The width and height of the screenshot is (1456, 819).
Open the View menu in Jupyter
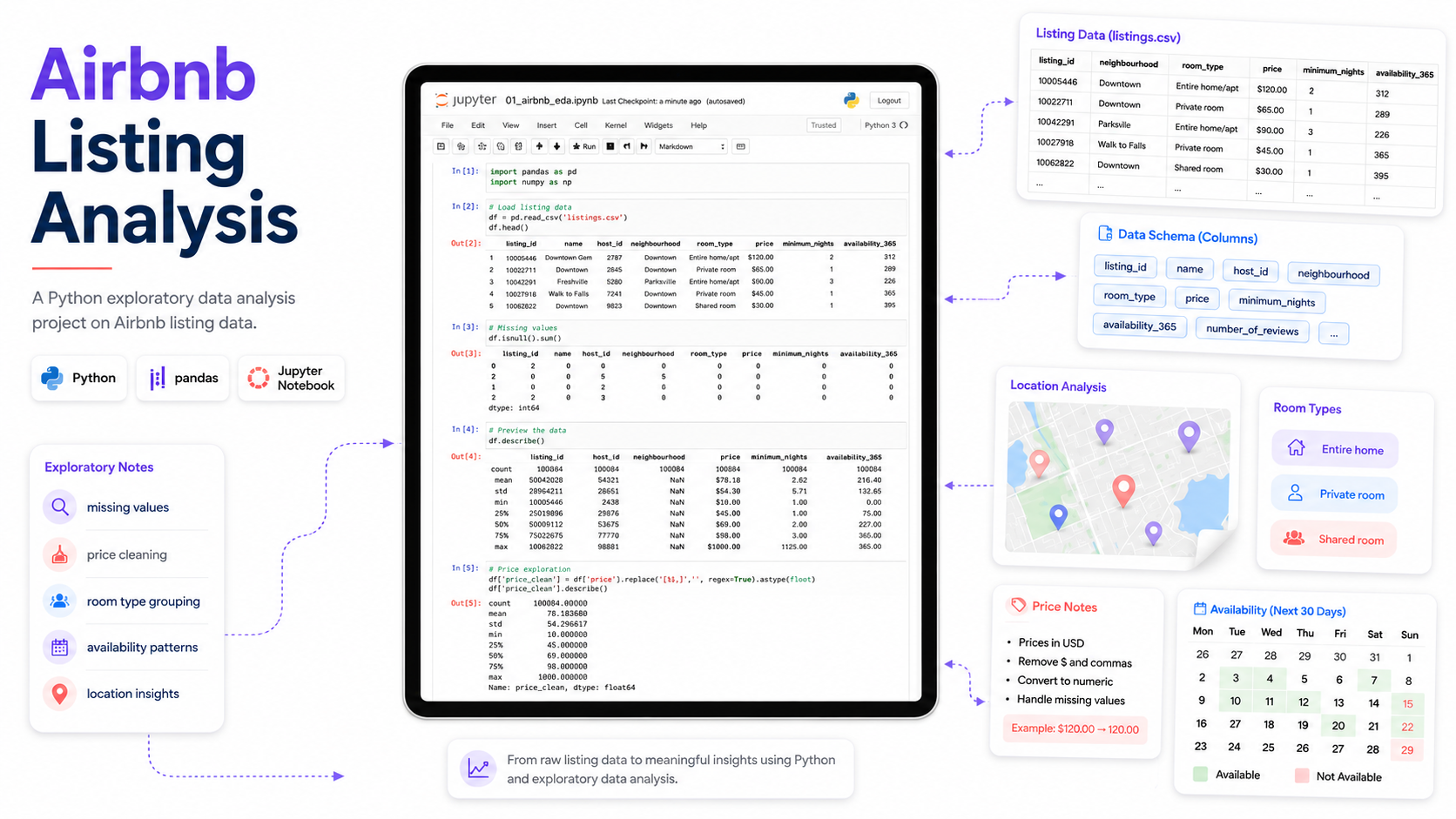[510, 125]
